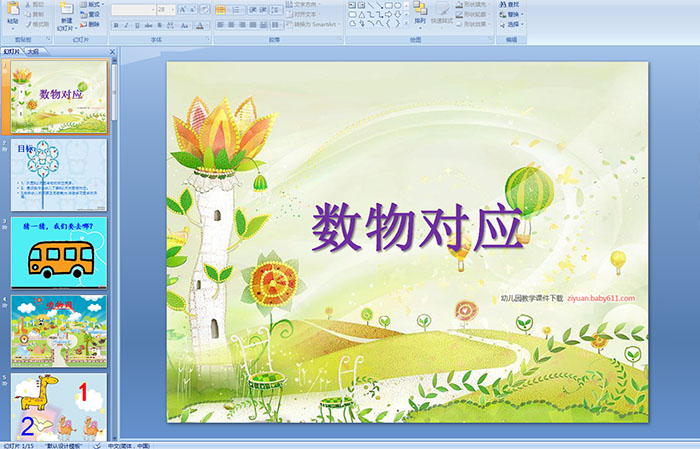Click the Reset (重设) slide button
700x449 pixels.
(91, 14)
